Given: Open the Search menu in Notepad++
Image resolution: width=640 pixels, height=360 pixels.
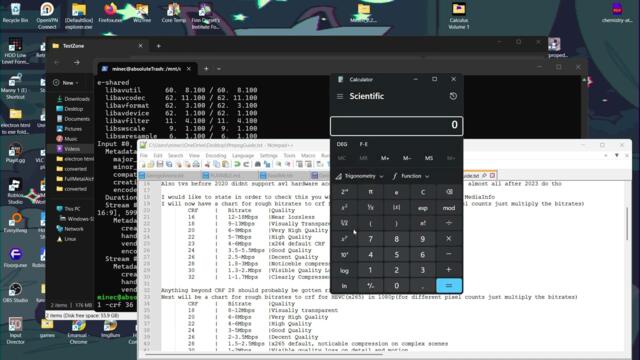Looking at the screenshot, I should (176, 156).
